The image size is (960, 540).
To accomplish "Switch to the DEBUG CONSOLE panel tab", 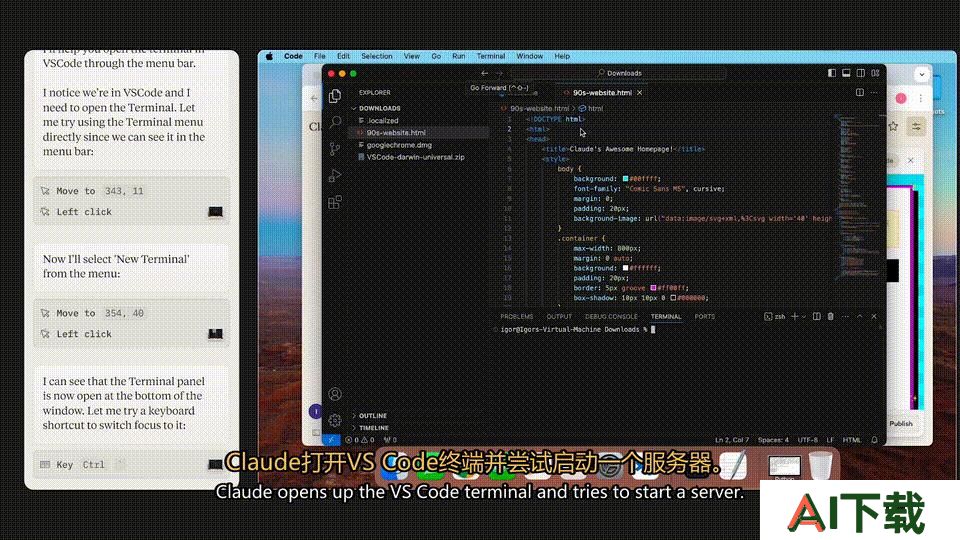I will tap(611, 317).
